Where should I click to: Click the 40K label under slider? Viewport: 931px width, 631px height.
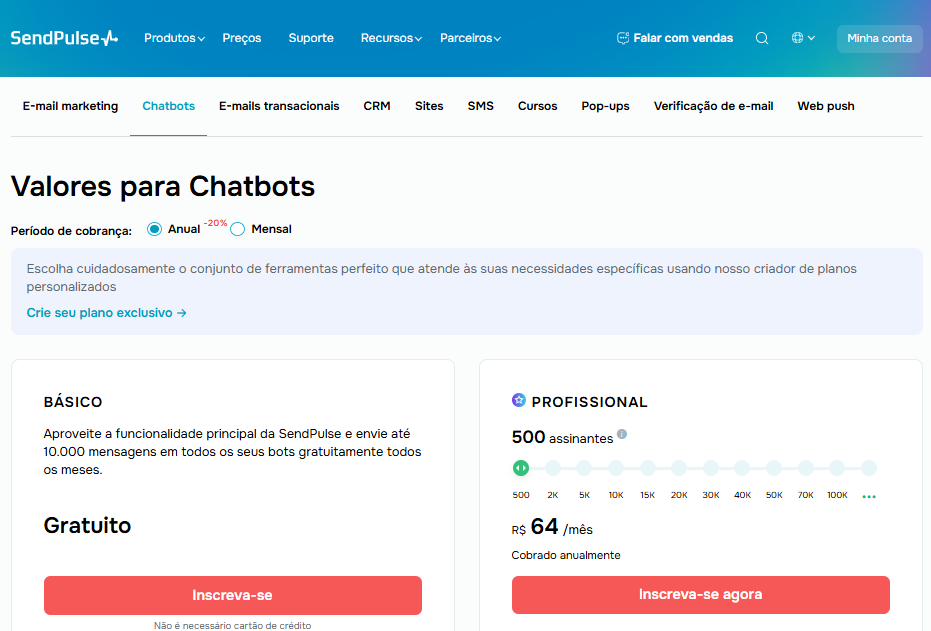[x=742, y=495]
